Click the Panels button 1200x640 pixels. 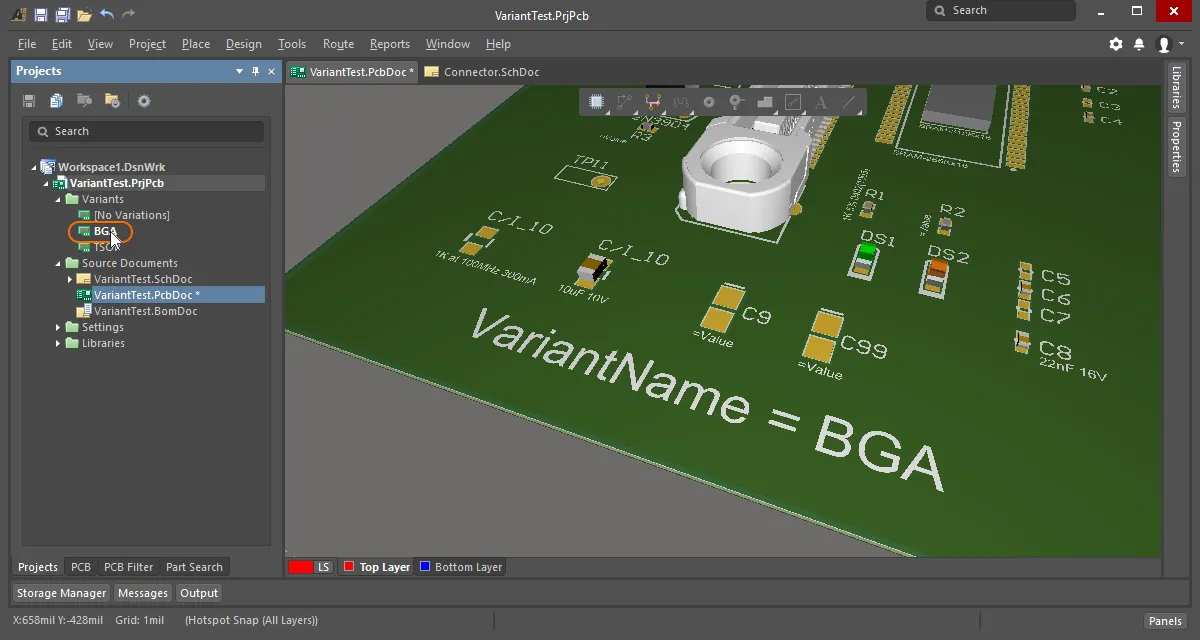[x=1165, y=621]
